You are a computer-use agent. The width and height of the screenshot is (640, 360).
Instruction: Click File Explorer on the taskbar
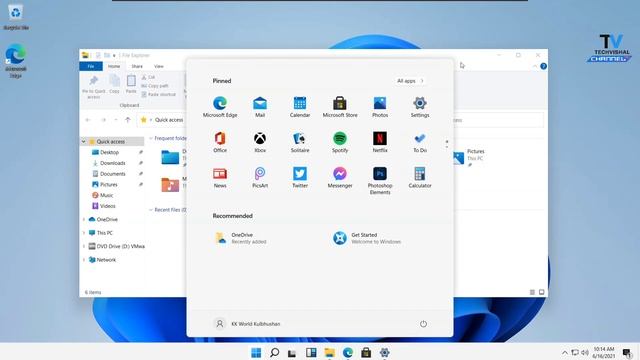pyautogui.click(x=329, y=352)
